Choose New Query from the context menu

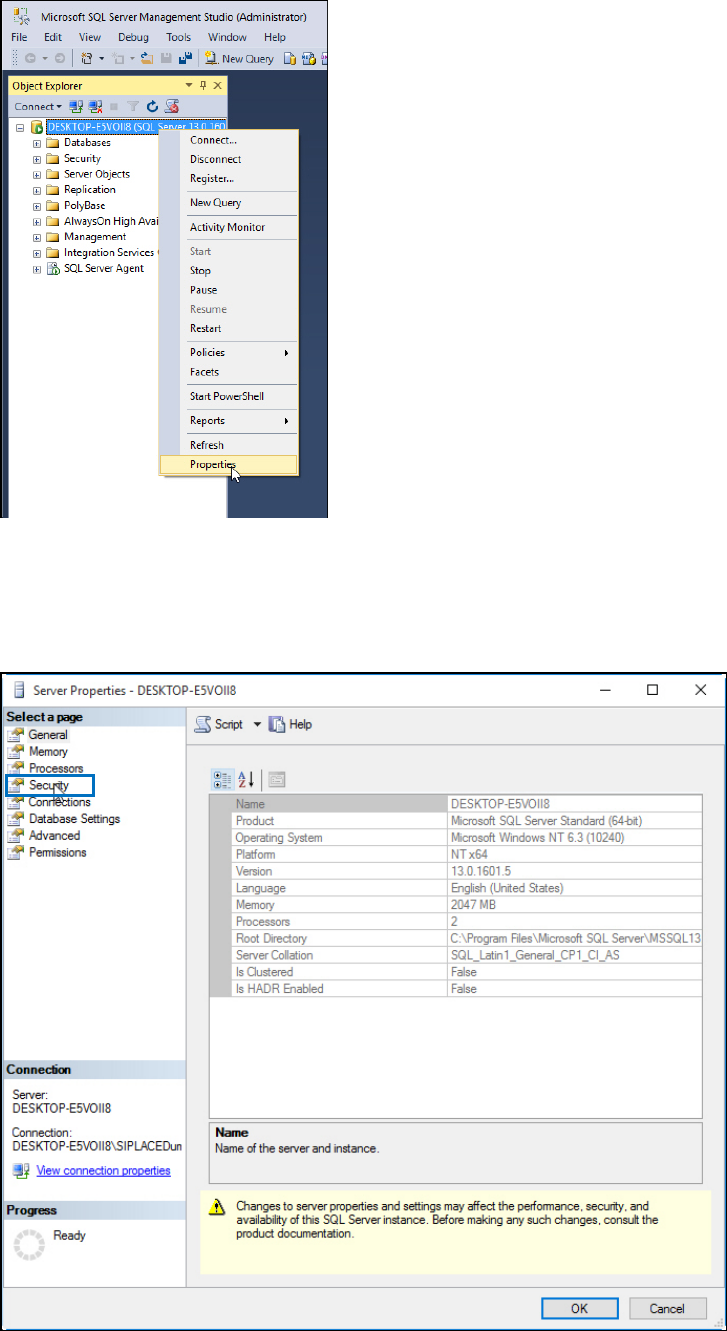(229, 203)
